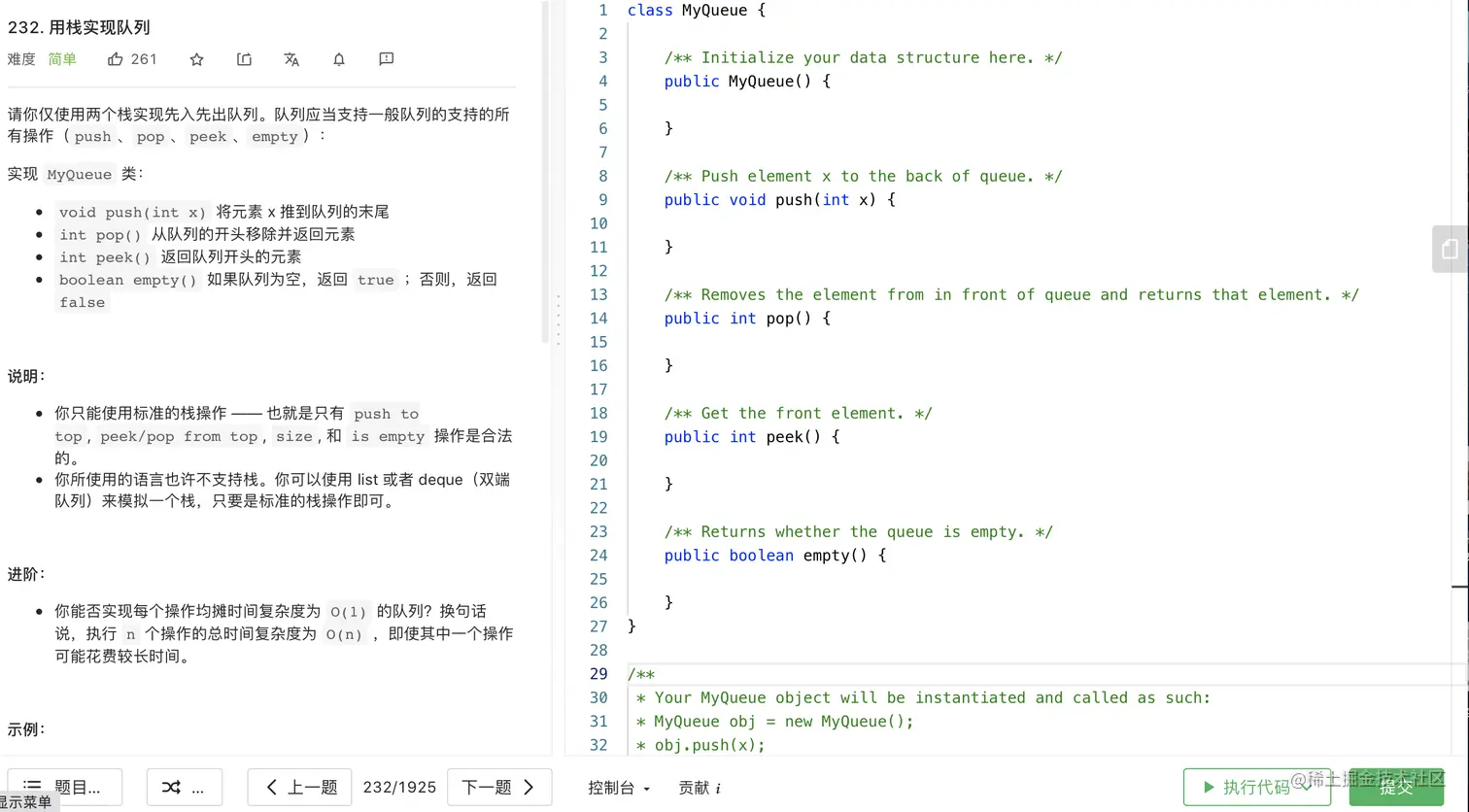
Task: Open the problem list 题目 button
Action: pos(65,787)
